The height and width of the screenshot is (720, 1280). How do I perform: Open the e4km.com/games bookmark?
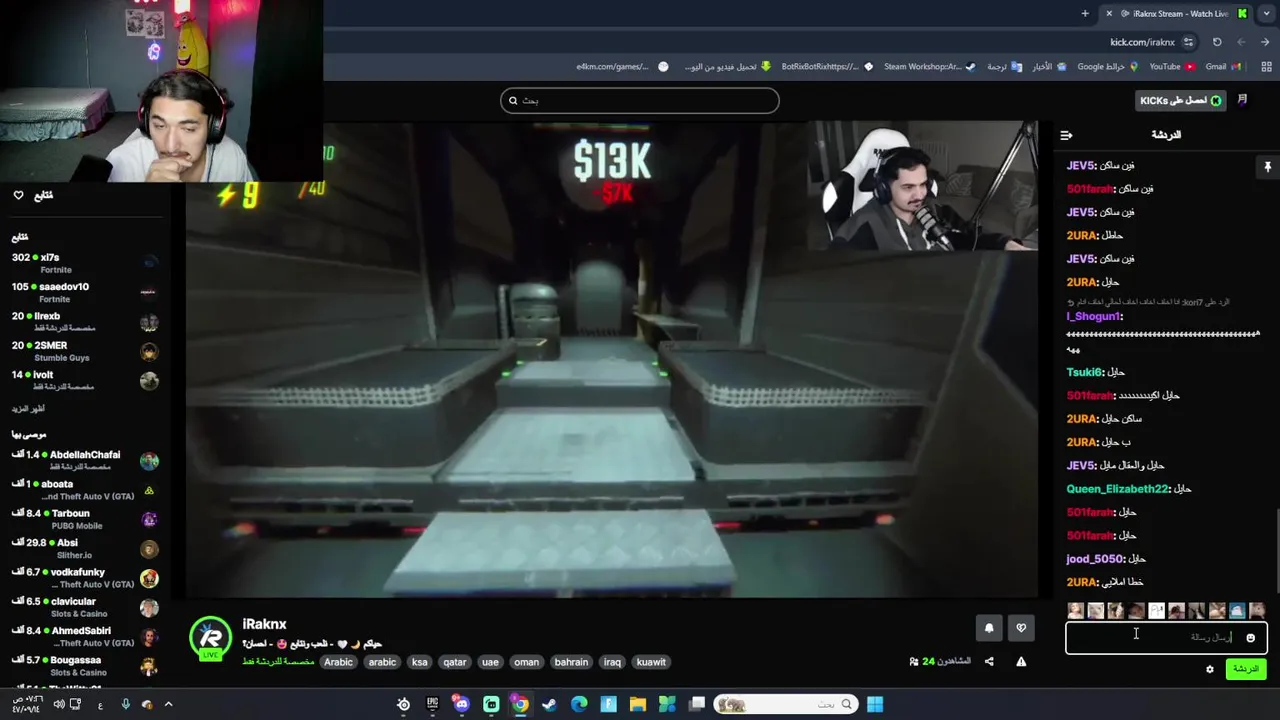pyautogui.click(x=622, y=66)
